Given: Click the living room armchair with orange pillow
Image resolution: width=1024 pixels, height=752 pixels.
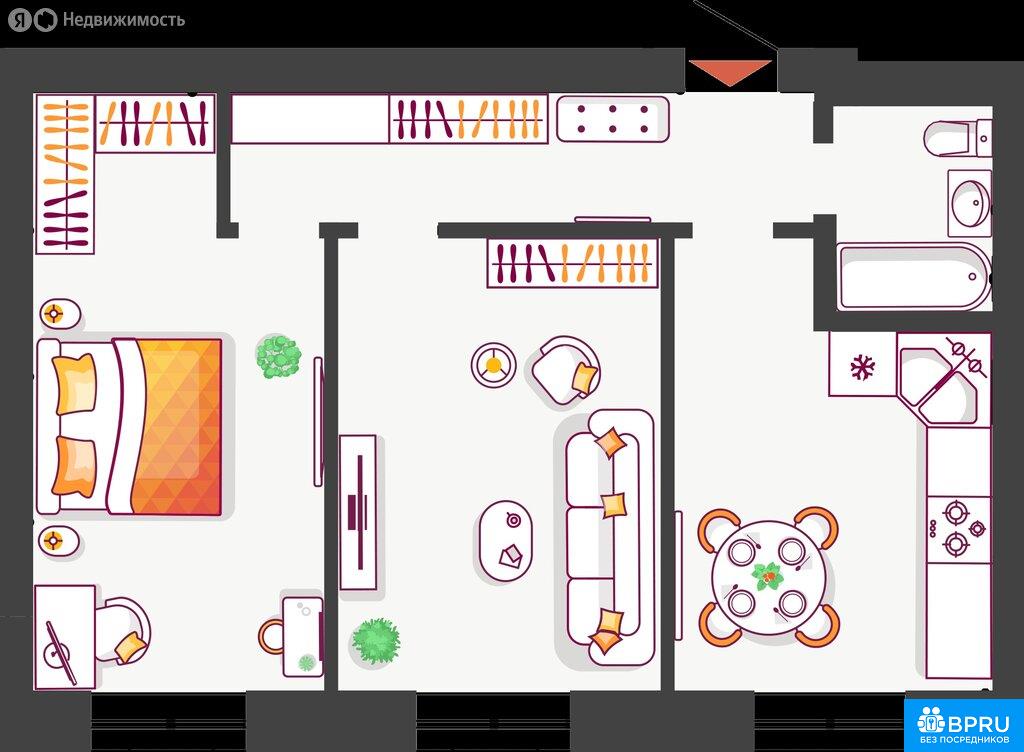Looking at the screenshot, I should pyautogui.click(x=567, y=370).
